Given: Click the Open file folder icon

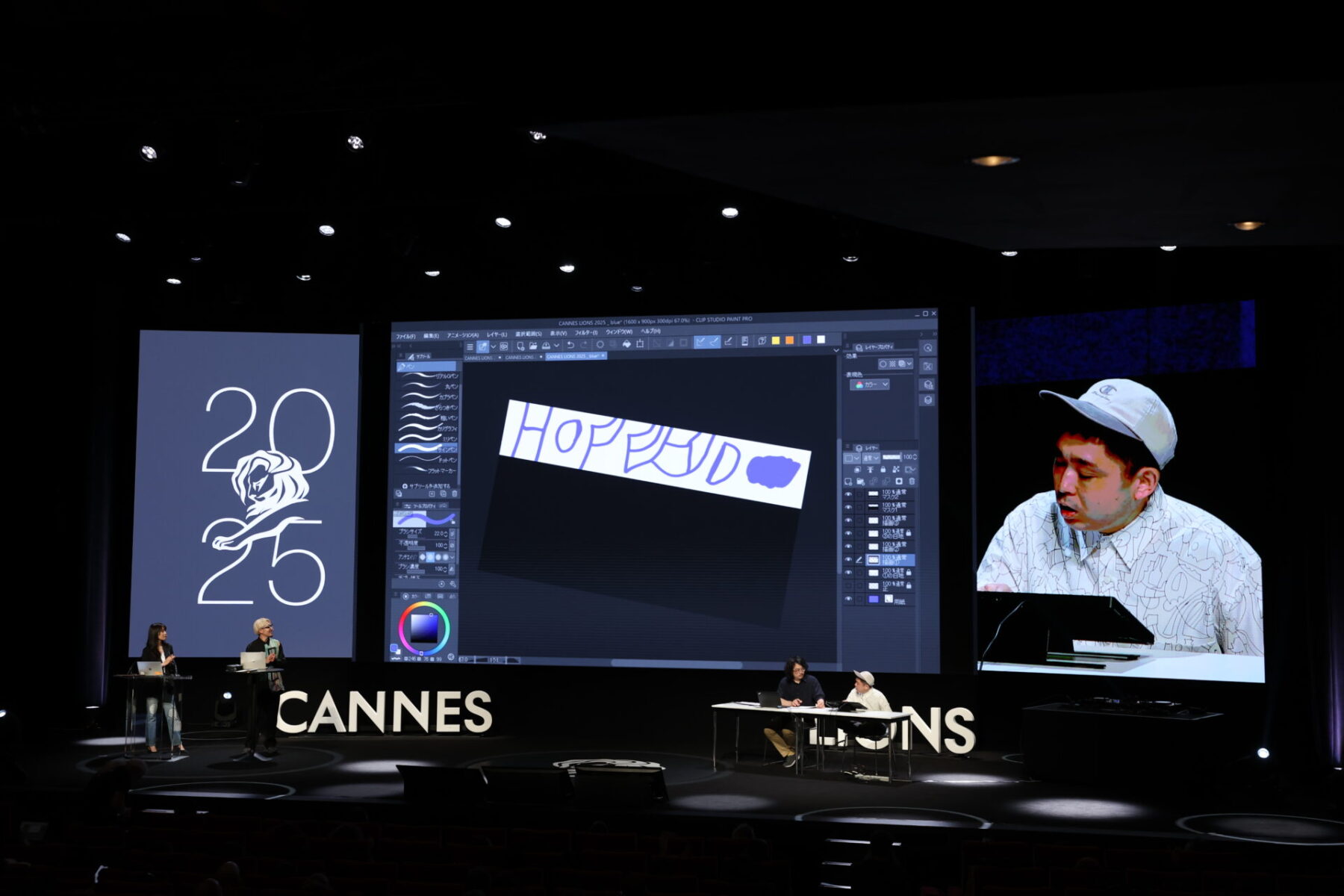Looking at the screenshot, I should [x=533, y=346].
